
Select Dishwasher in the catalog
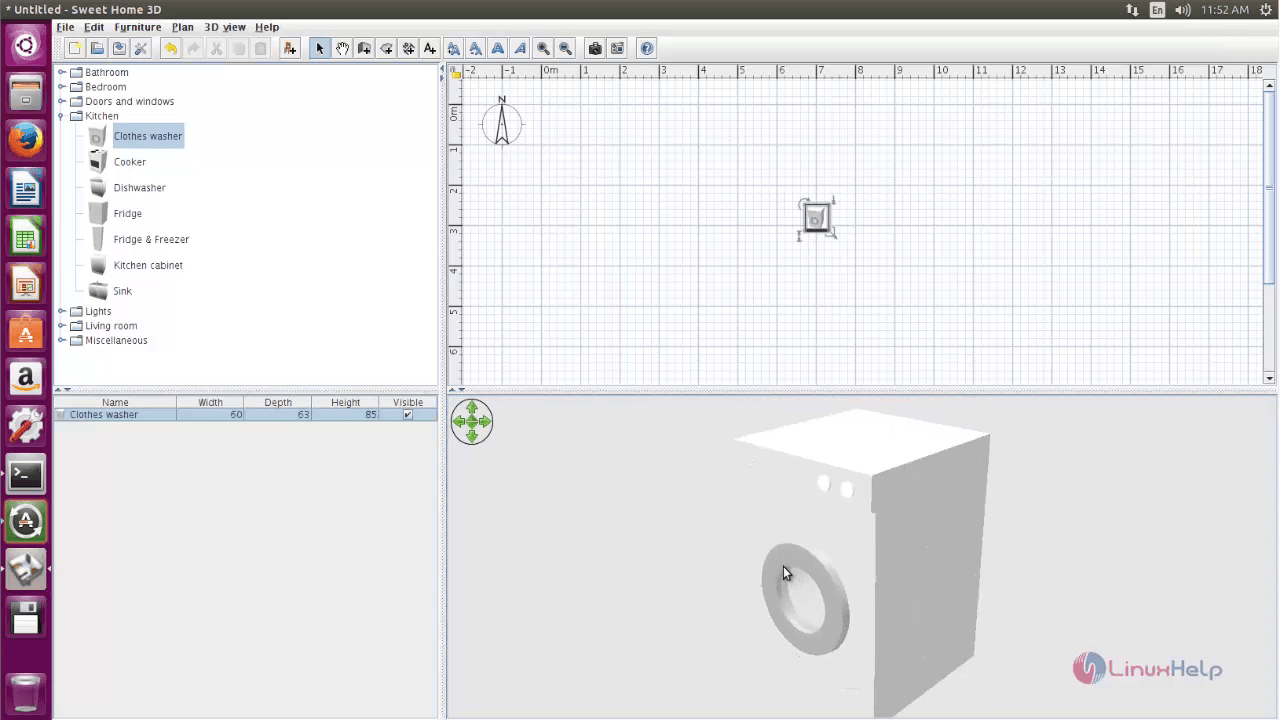(x=140, y=188)
